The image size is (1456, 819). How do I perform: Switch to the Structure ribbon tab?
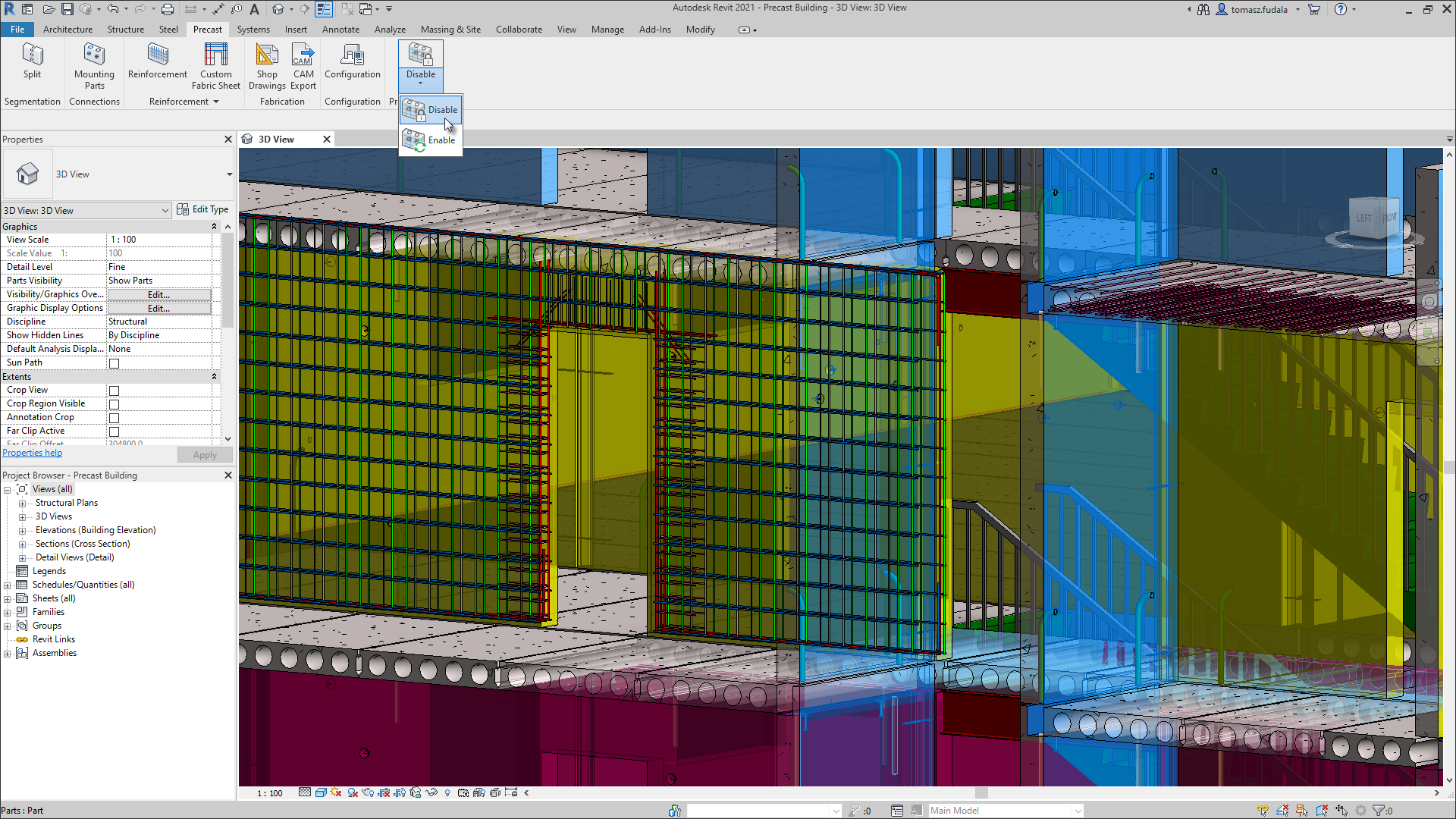point(125,30)
